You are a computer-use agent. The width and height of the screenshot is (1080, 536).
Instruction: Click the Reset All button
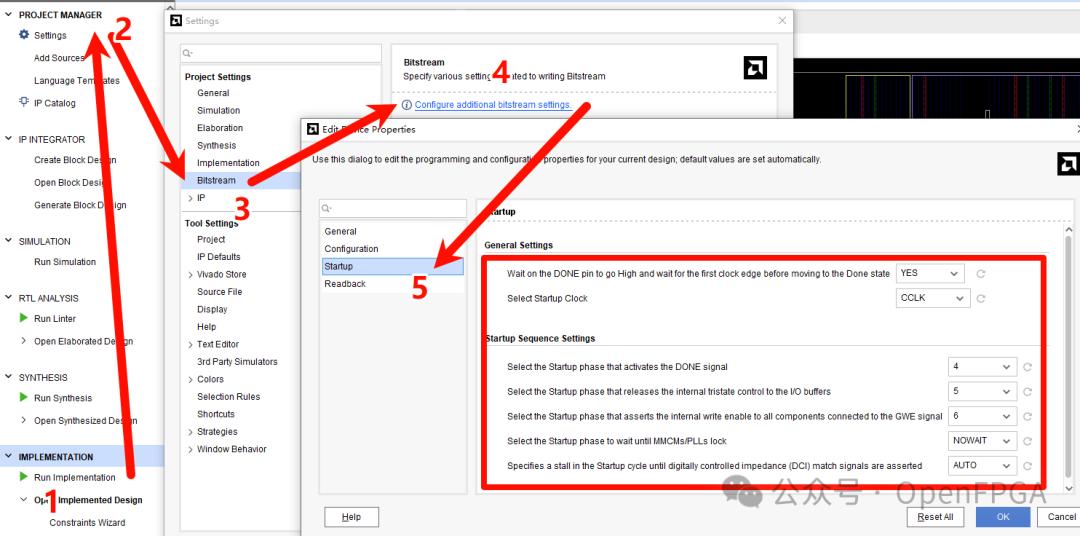click(x=935, y=517)
